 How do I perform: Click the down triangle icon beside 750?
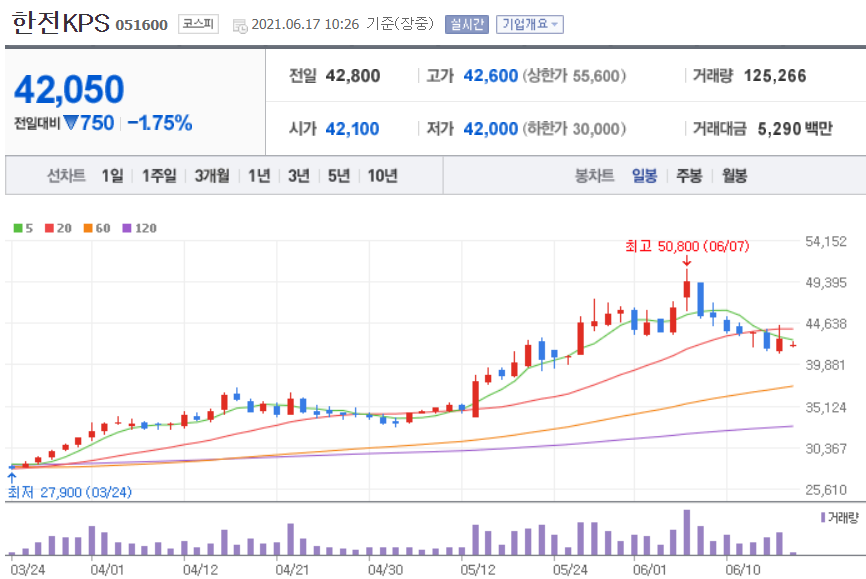(71, 122)
